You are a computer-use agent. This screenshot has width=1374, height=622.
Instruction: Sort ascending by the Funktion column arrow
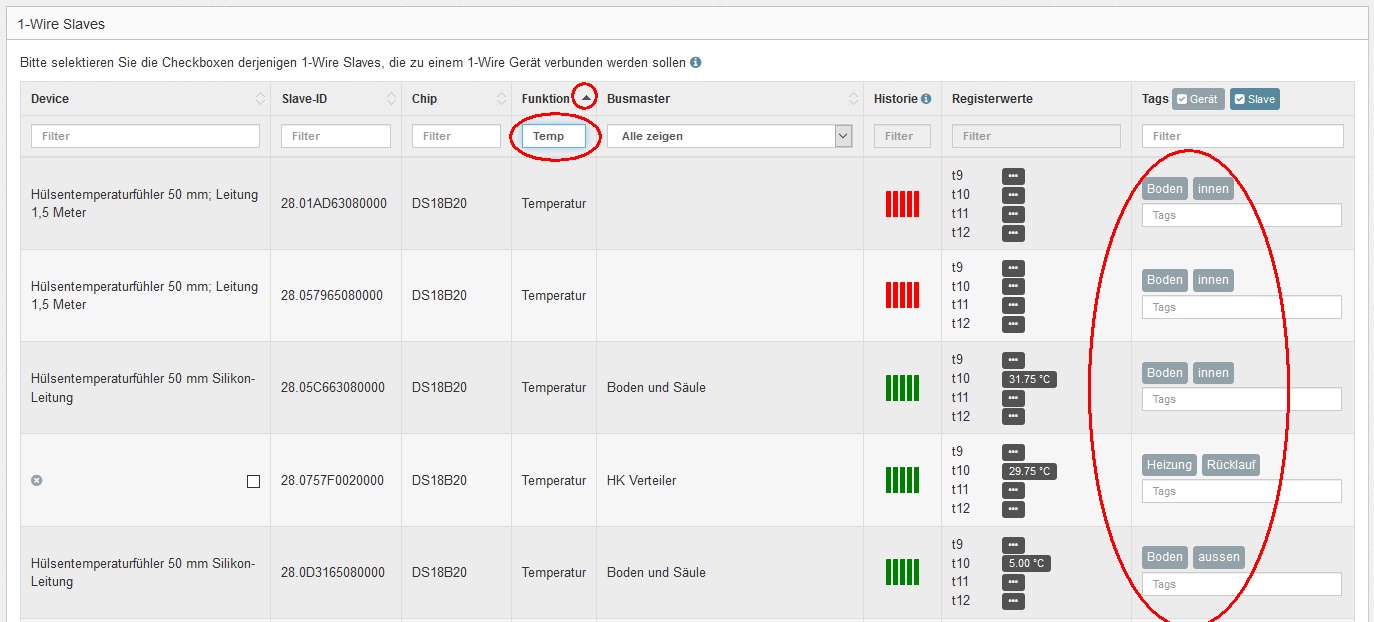pyautogui.click(x=586, y=98)
